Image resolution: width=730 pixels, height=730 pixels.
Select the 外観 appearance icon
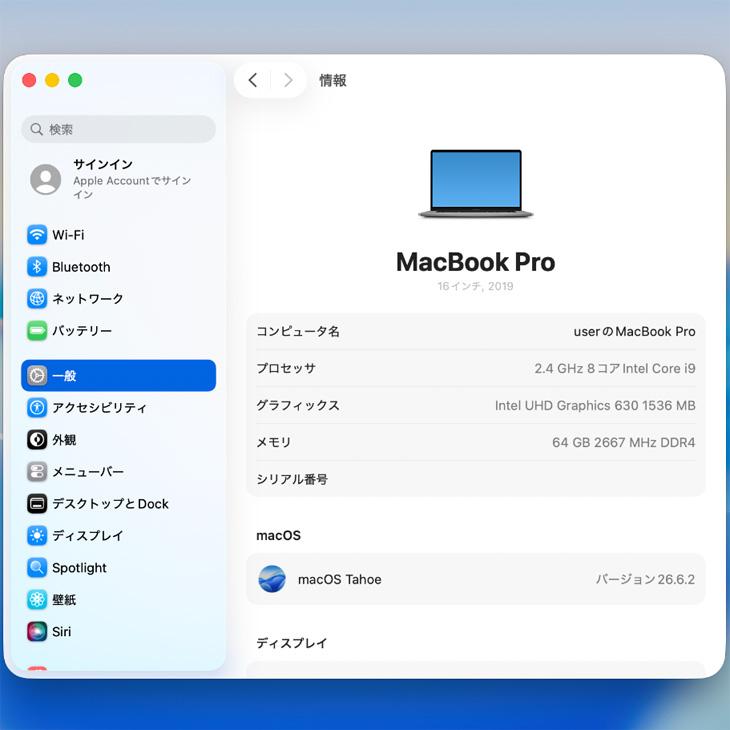[x=37, y=439]
